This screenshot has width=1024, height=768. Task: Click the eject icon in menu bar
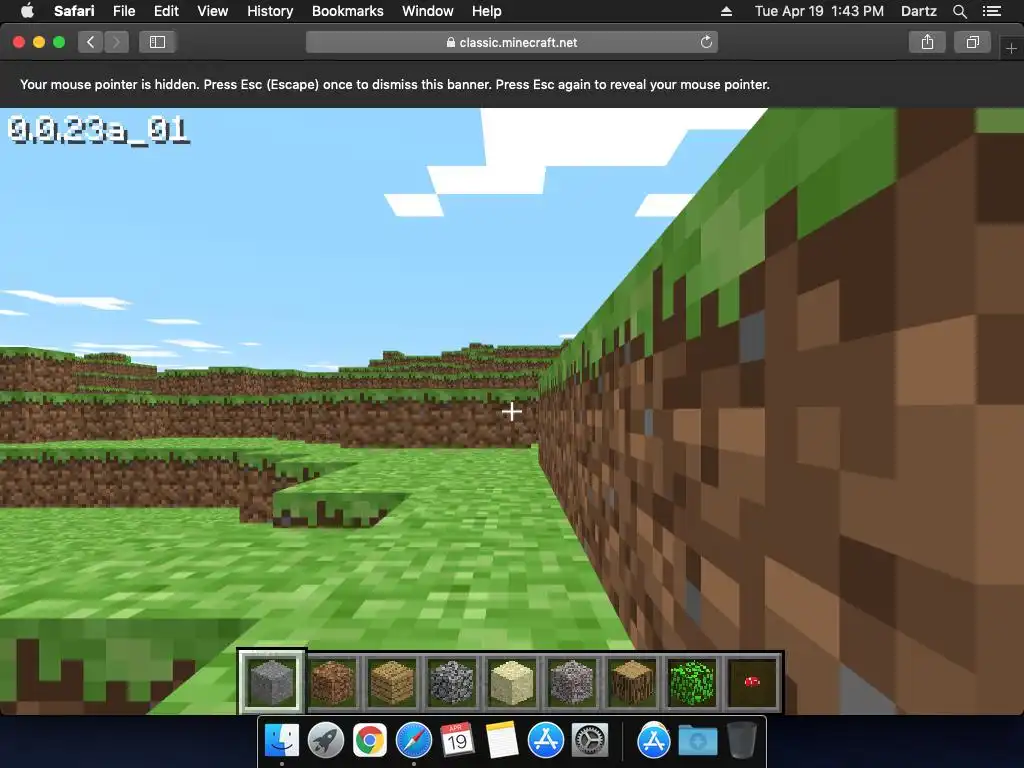[x=726, y=11]
